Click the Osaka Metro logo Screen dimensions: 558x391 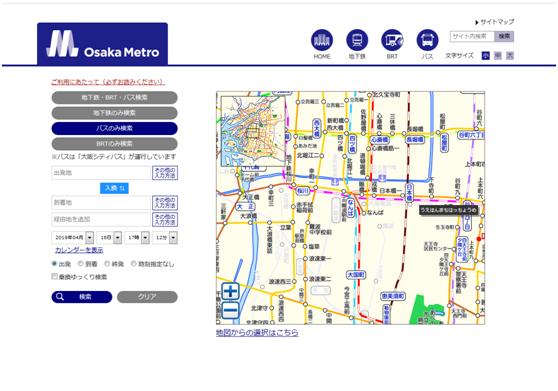[x=102, y=44]
